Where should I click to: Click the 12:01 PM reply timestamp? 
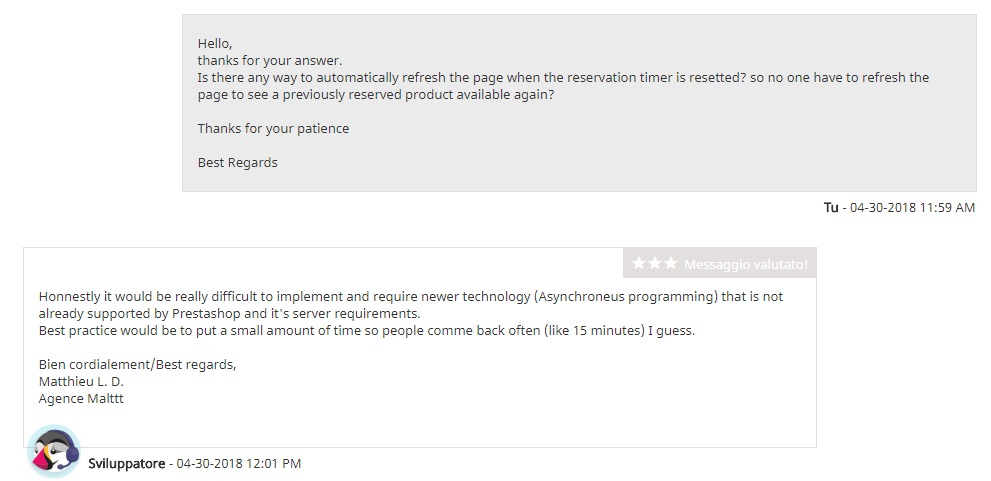point(238,464)
